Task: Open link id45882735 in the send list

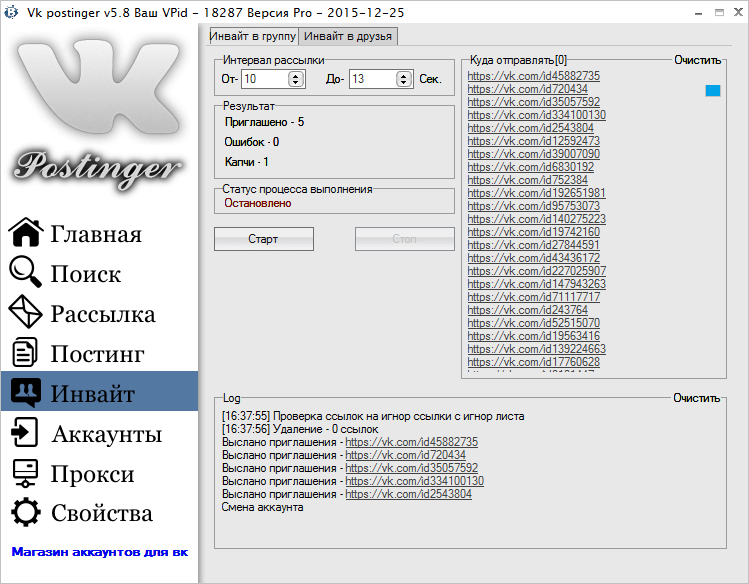Action: 534,76
